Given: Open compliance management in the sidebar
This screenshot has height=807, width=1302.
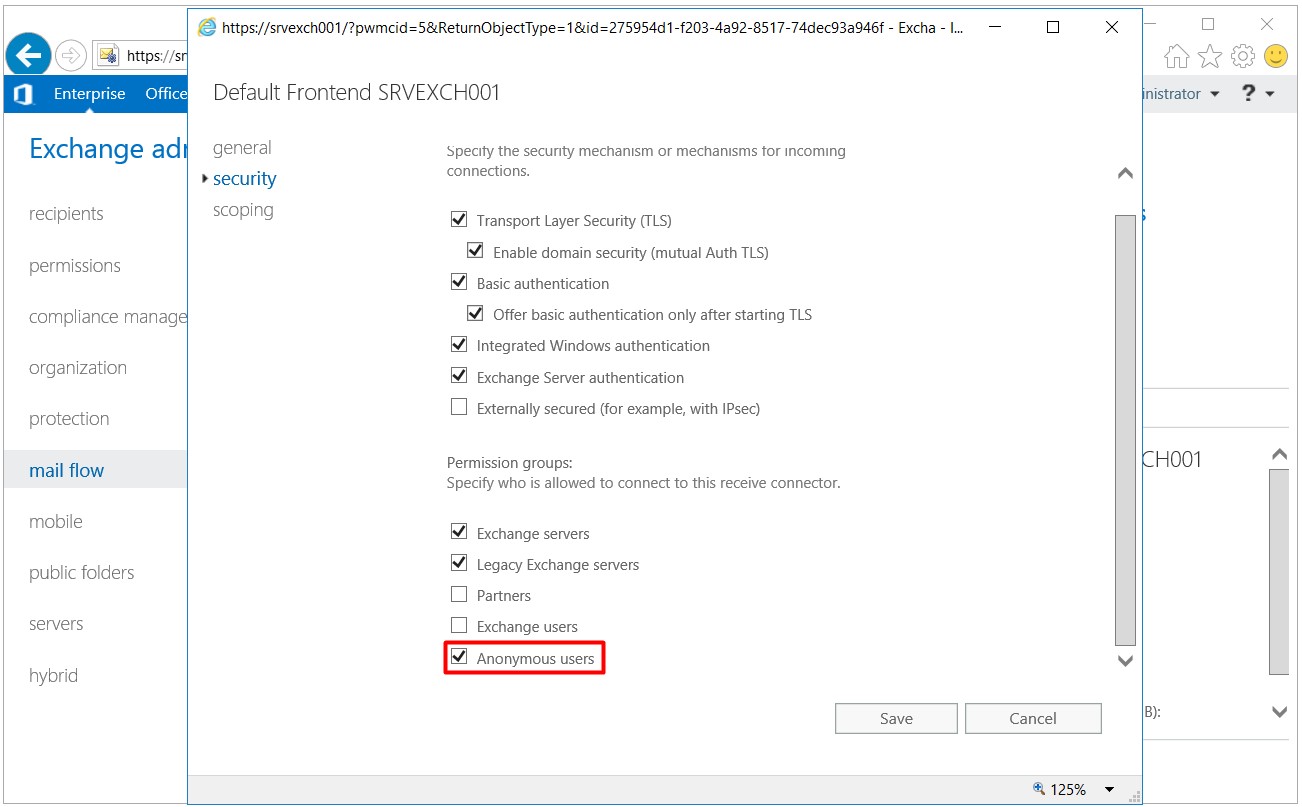Looking at the screenshot, I should coord(108,317).
